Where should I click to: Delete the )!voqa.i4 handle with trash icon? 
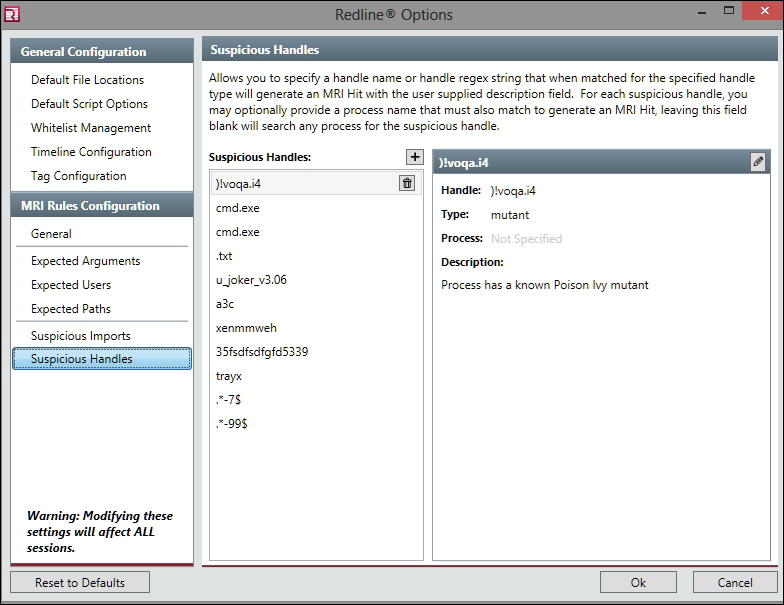pos(407,184)
